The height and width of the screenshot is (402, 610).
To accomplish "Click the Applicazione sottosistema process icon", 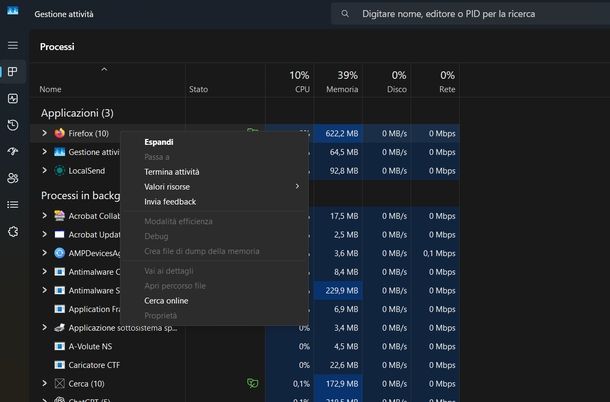I will click(x=60, y=328).
